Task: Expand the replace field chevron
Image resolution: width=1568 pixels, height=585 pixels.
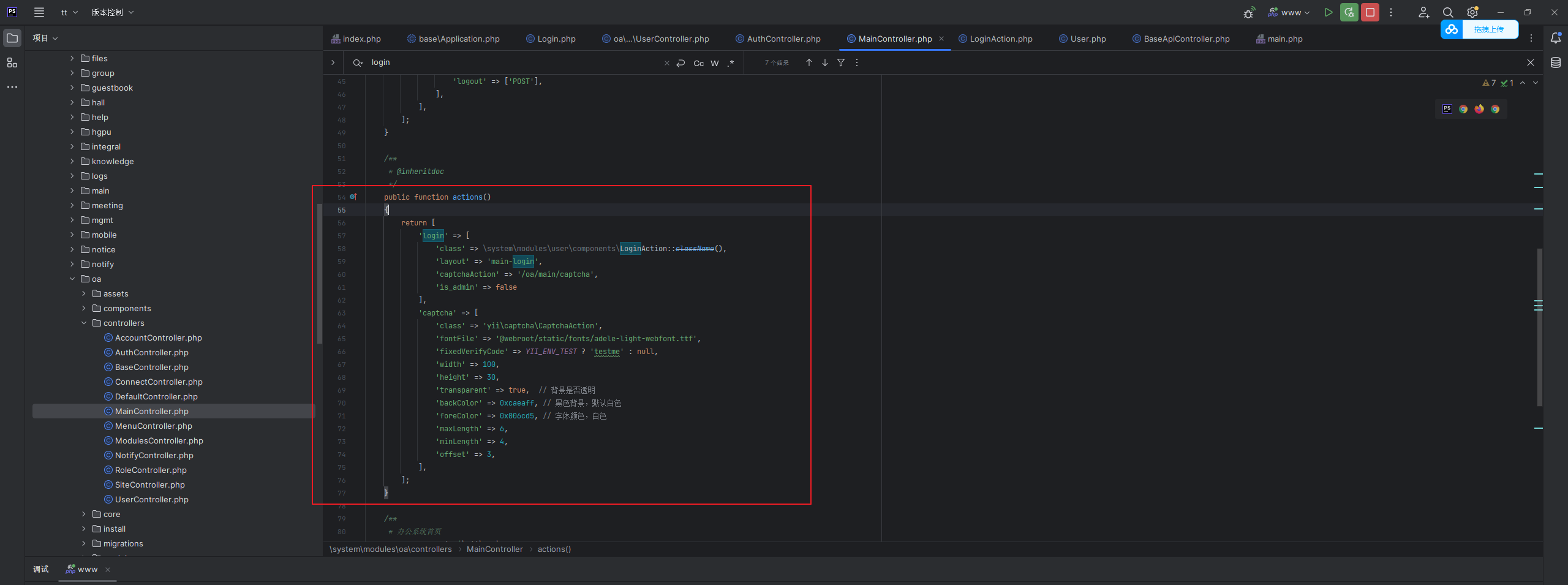Action: (x=333, y=62)
